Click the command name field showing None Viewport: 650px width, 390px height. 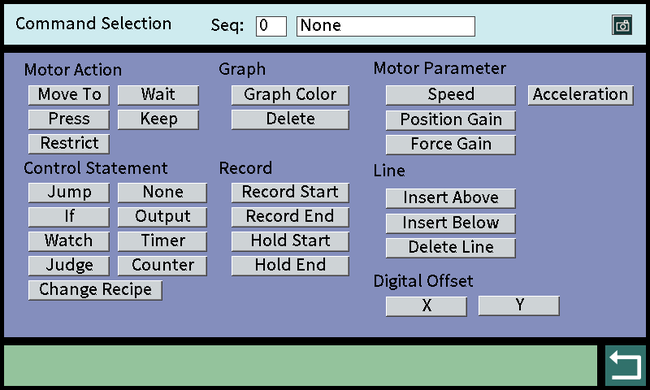(x=386, y=26)
